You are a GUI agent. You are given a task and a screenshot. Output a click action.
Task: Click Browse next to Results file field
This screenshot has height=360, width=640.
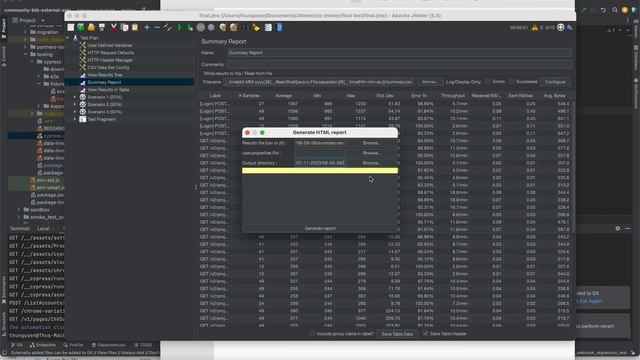[x=371, y=143]
